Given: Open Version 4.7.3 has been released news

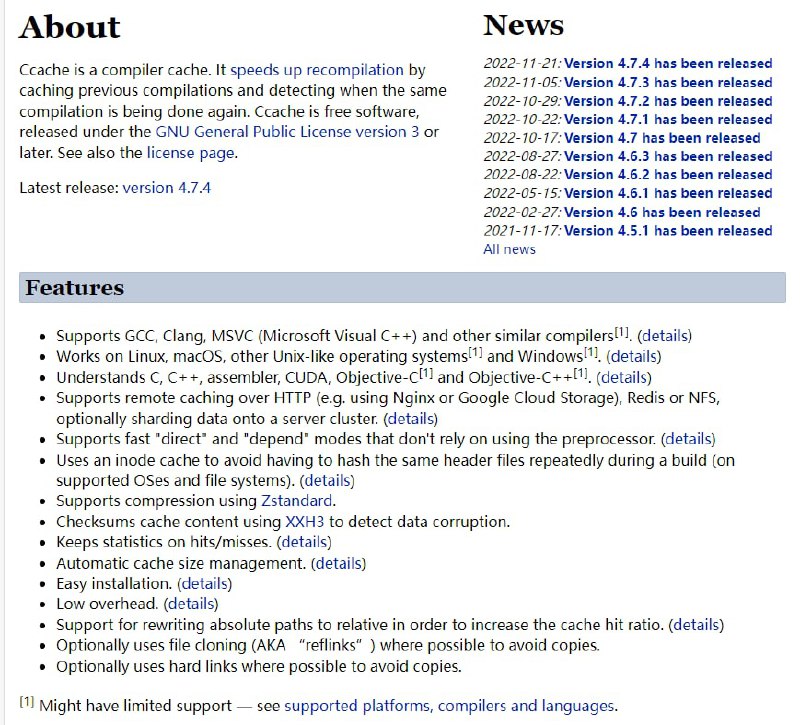Looking at the screenshot, I should (667, 83).
